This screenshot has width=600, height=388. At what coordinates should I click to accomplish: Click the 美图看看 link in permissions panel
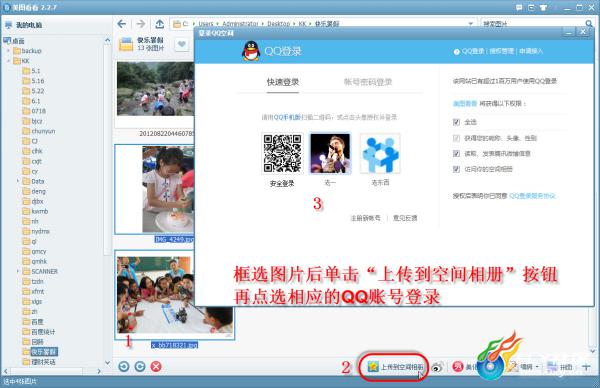click(465, 103)
